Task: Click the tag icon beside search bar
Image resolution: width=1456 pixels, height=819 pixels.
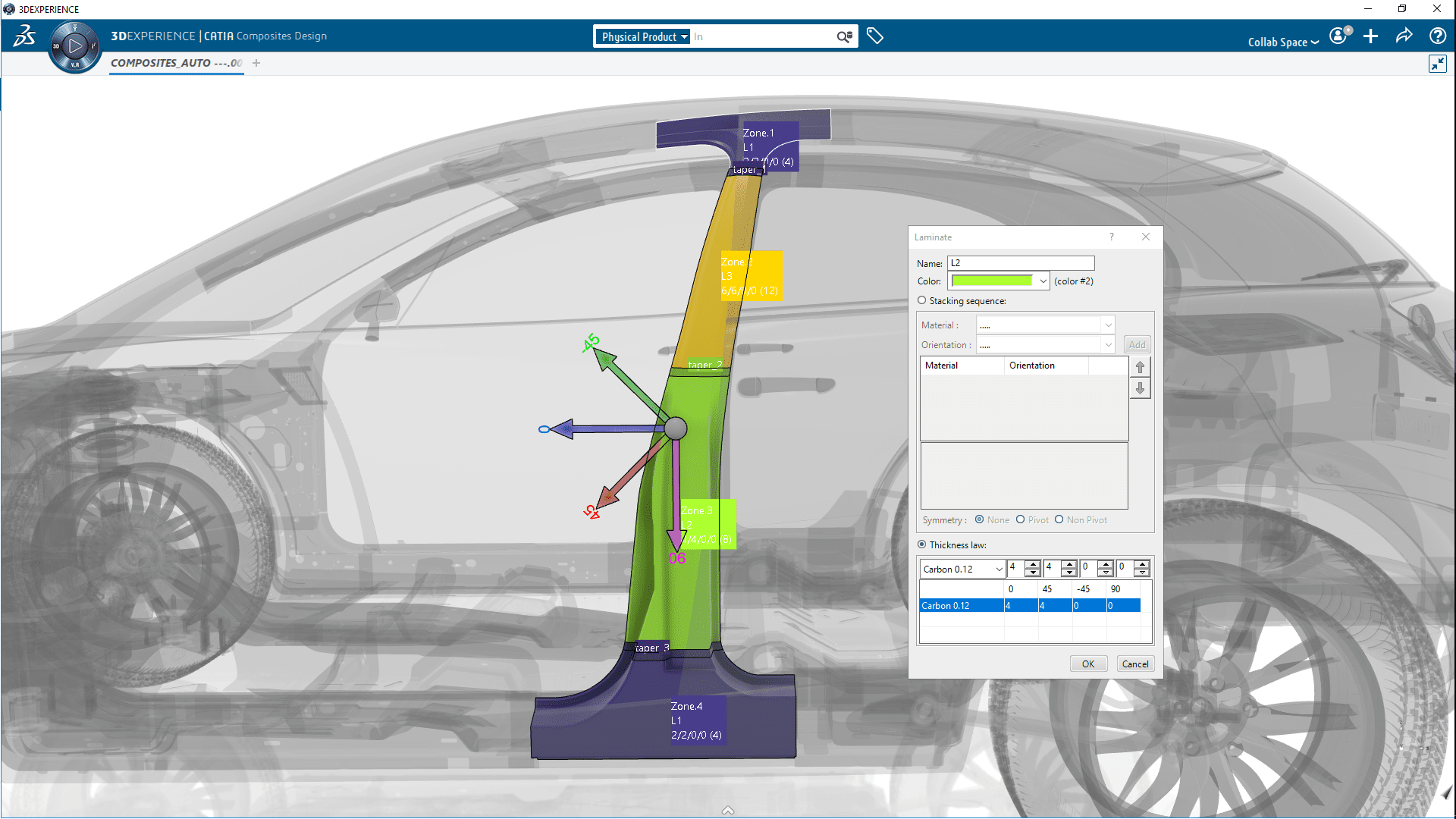Action: point(875,36)
